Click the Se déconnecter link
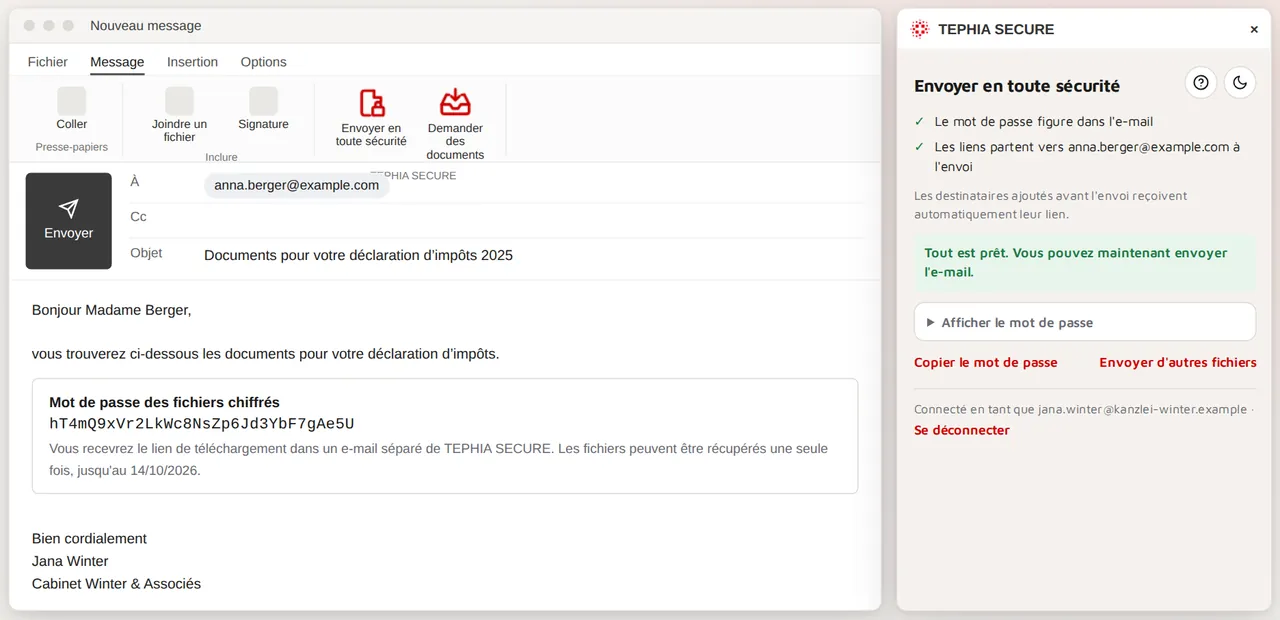1280x620 pixels. (x=962, y=430)
